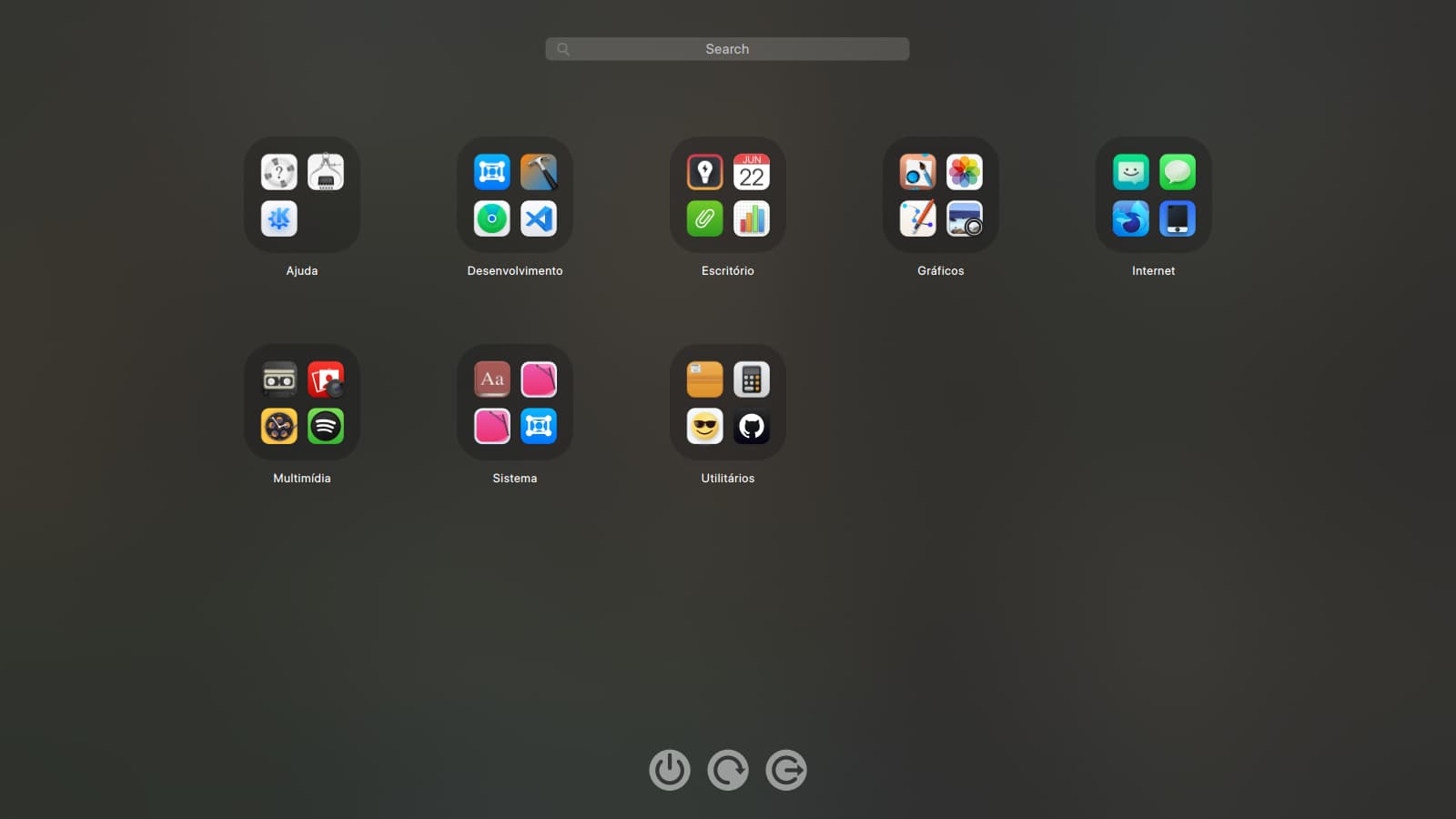
Task: Click the Escritório folder label
Action: tap(728, 271)
